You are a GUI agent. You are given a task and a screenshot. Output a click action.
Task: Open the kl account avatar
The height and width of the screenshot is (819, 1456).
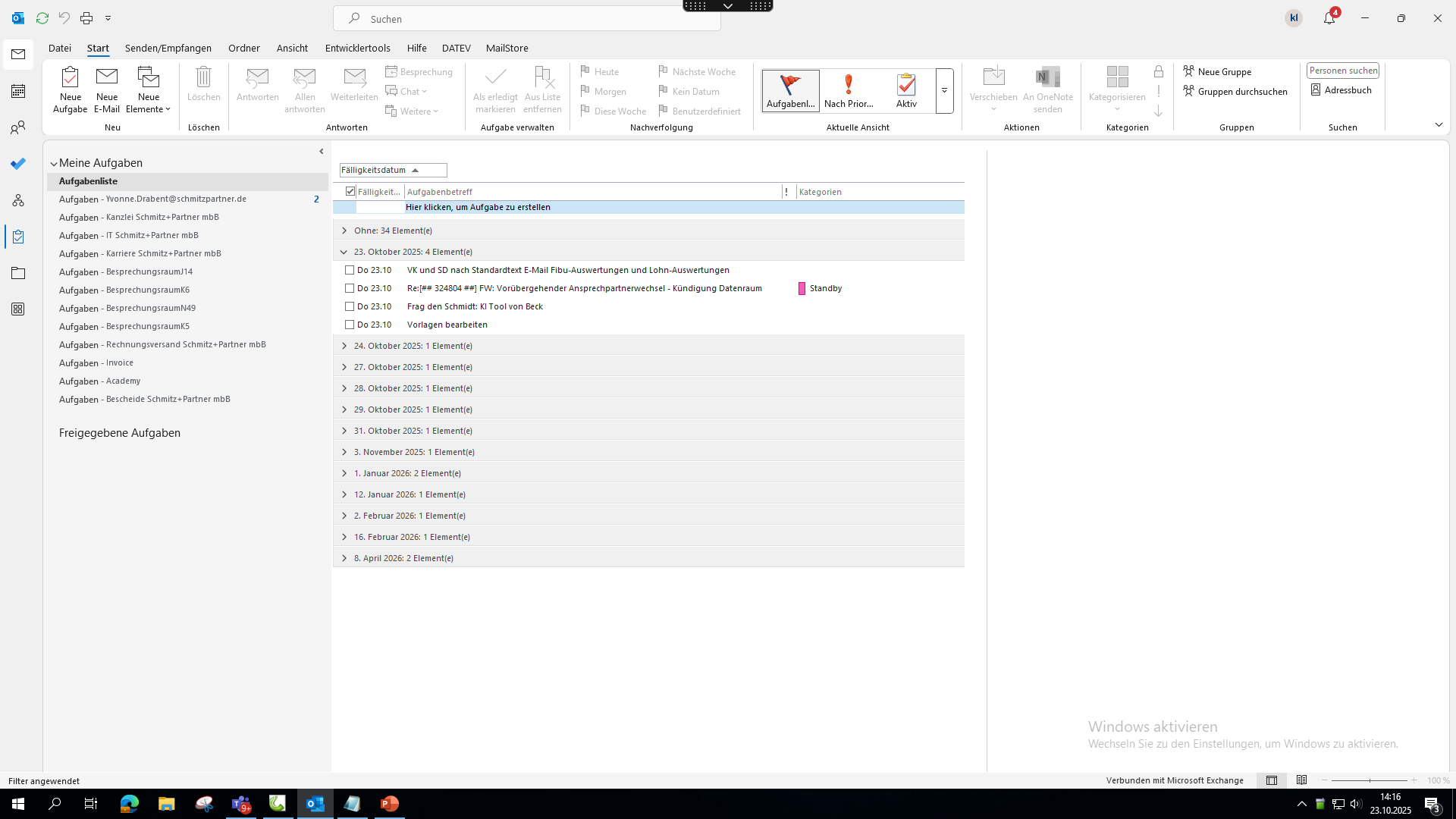1294,18
